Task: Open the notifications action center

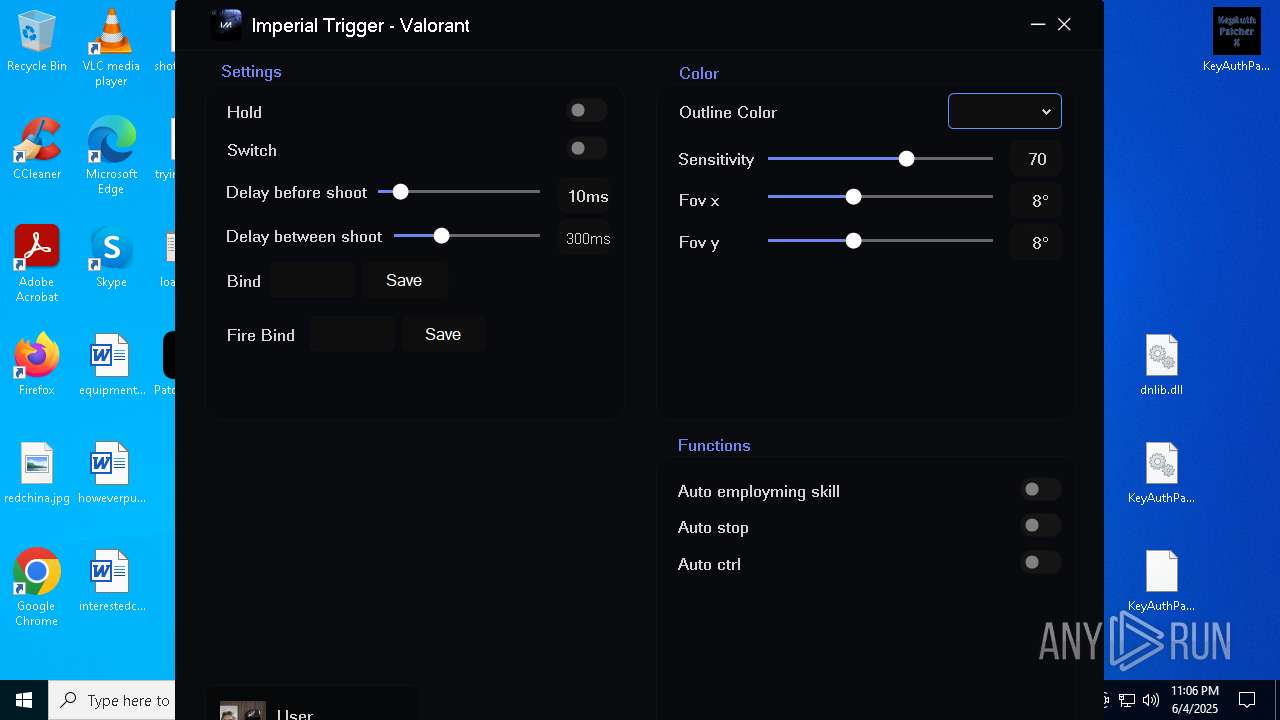Action: [x=1247, y=700]
